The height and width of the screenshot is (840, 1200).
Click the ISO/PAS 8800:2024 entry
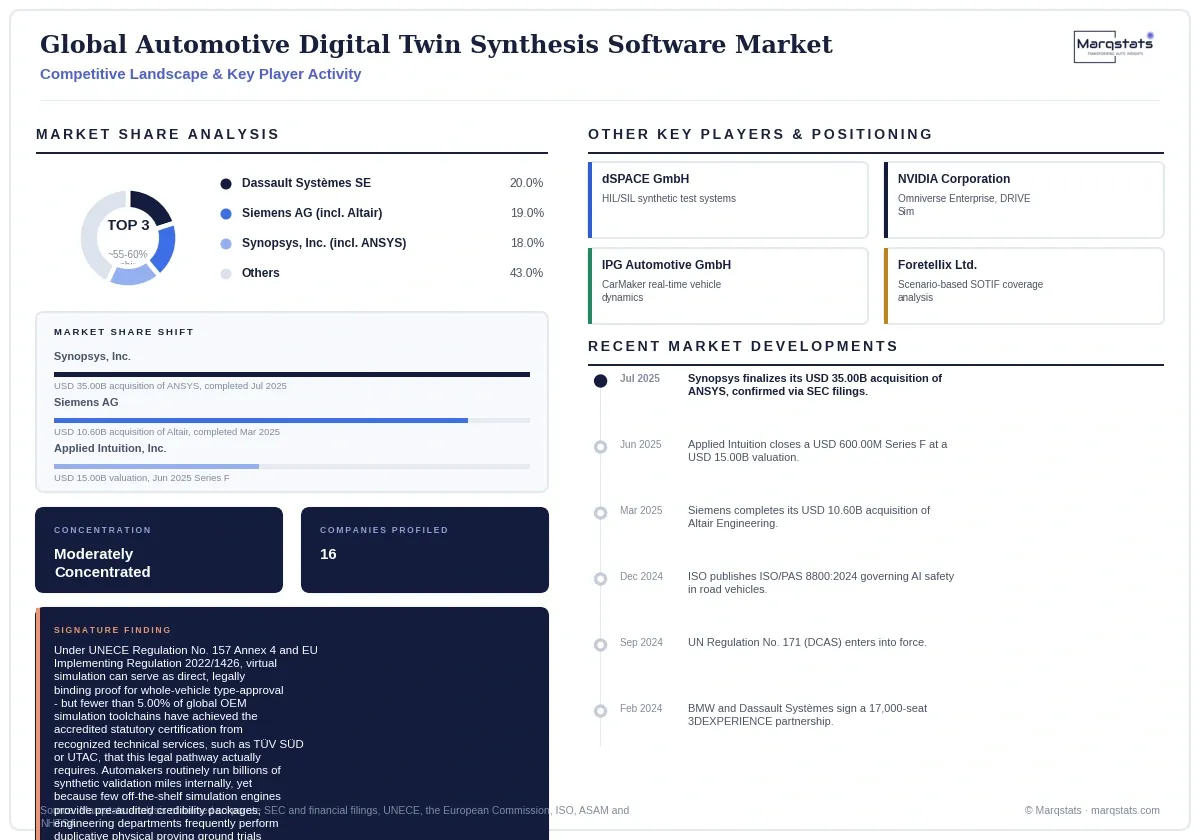pyautogui.click(x=821, y=583)
